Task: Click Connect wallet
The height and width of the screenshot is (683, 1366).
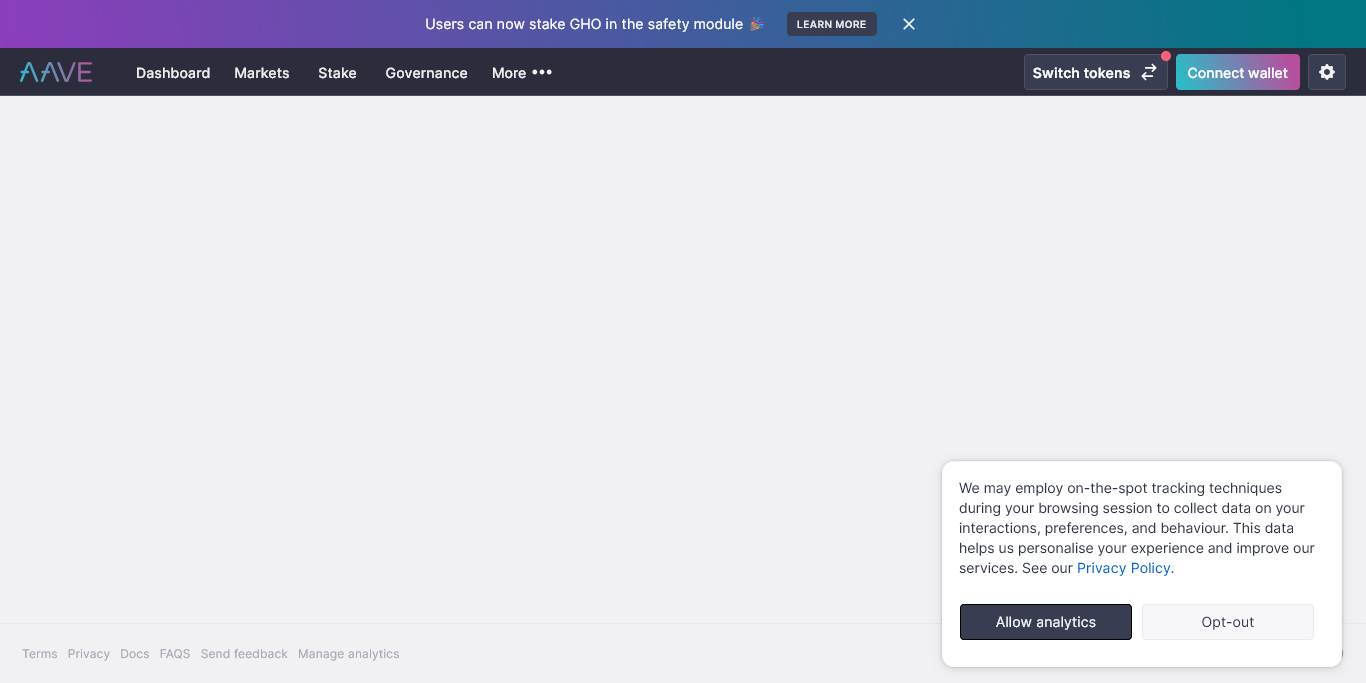Action: [x=1238, y=72]
